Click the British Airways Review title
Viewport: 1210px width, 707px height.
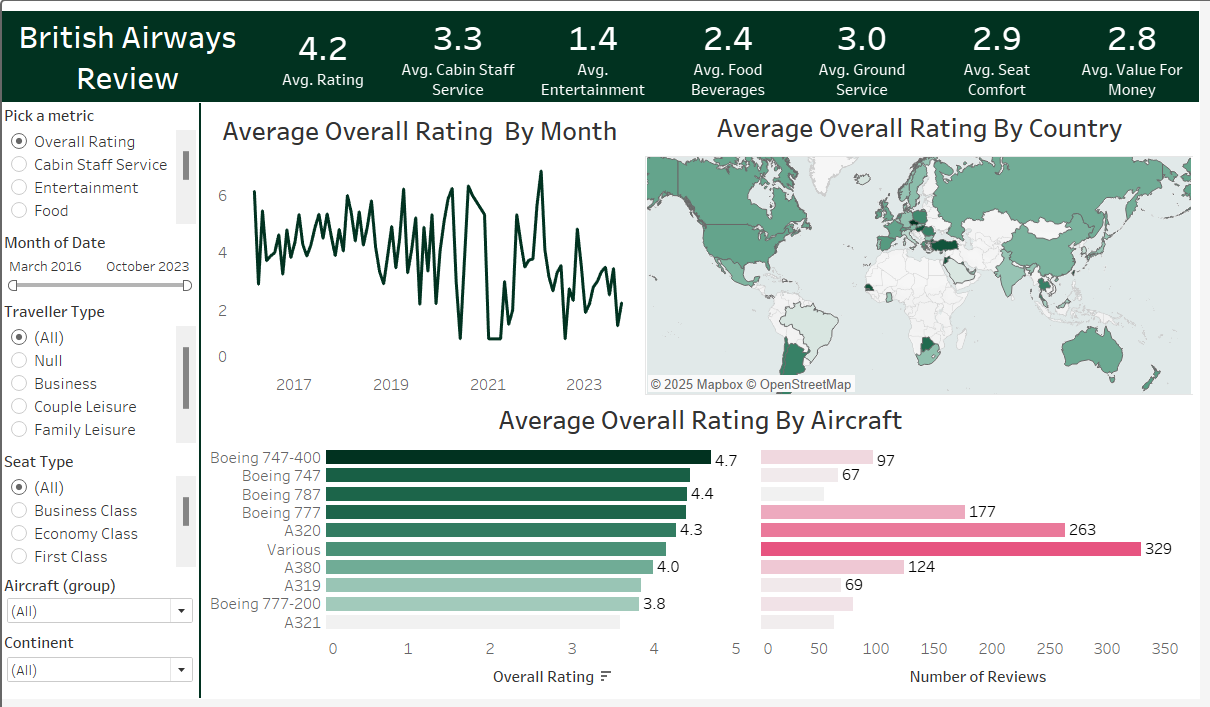point(128,59)
